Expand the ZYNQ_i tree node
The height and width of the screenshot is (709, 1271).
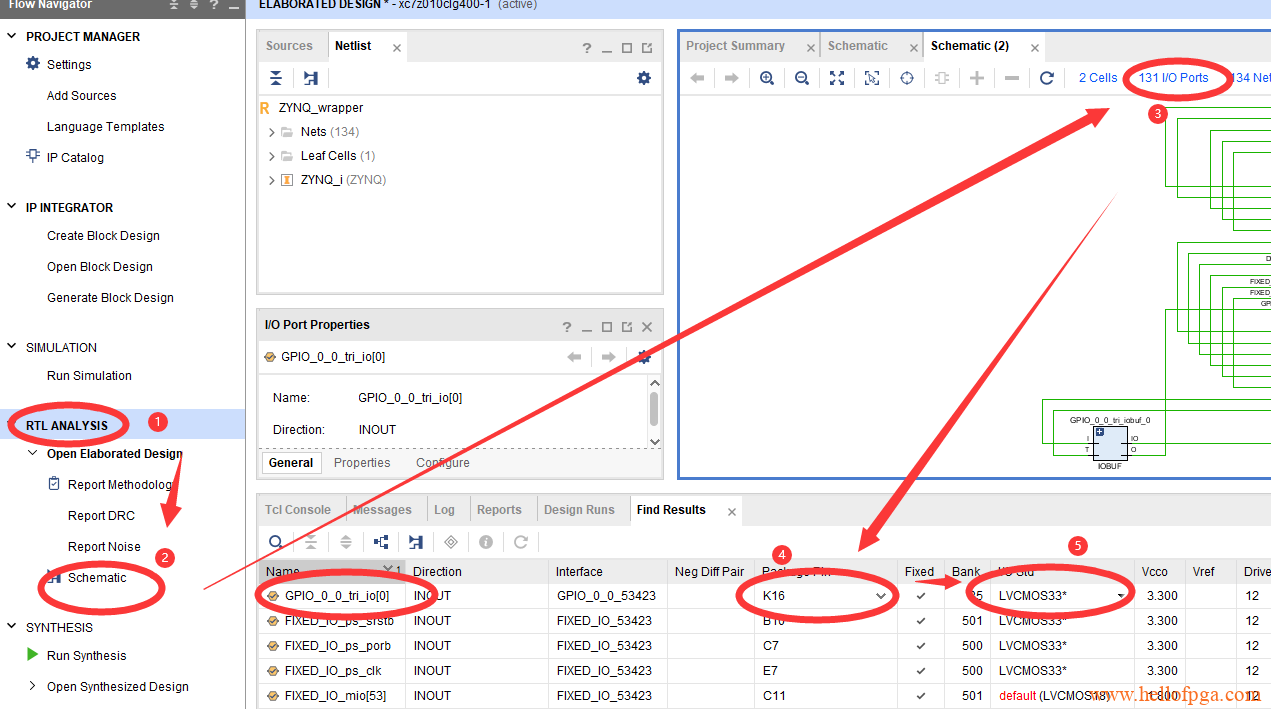[x=272, y=180]
